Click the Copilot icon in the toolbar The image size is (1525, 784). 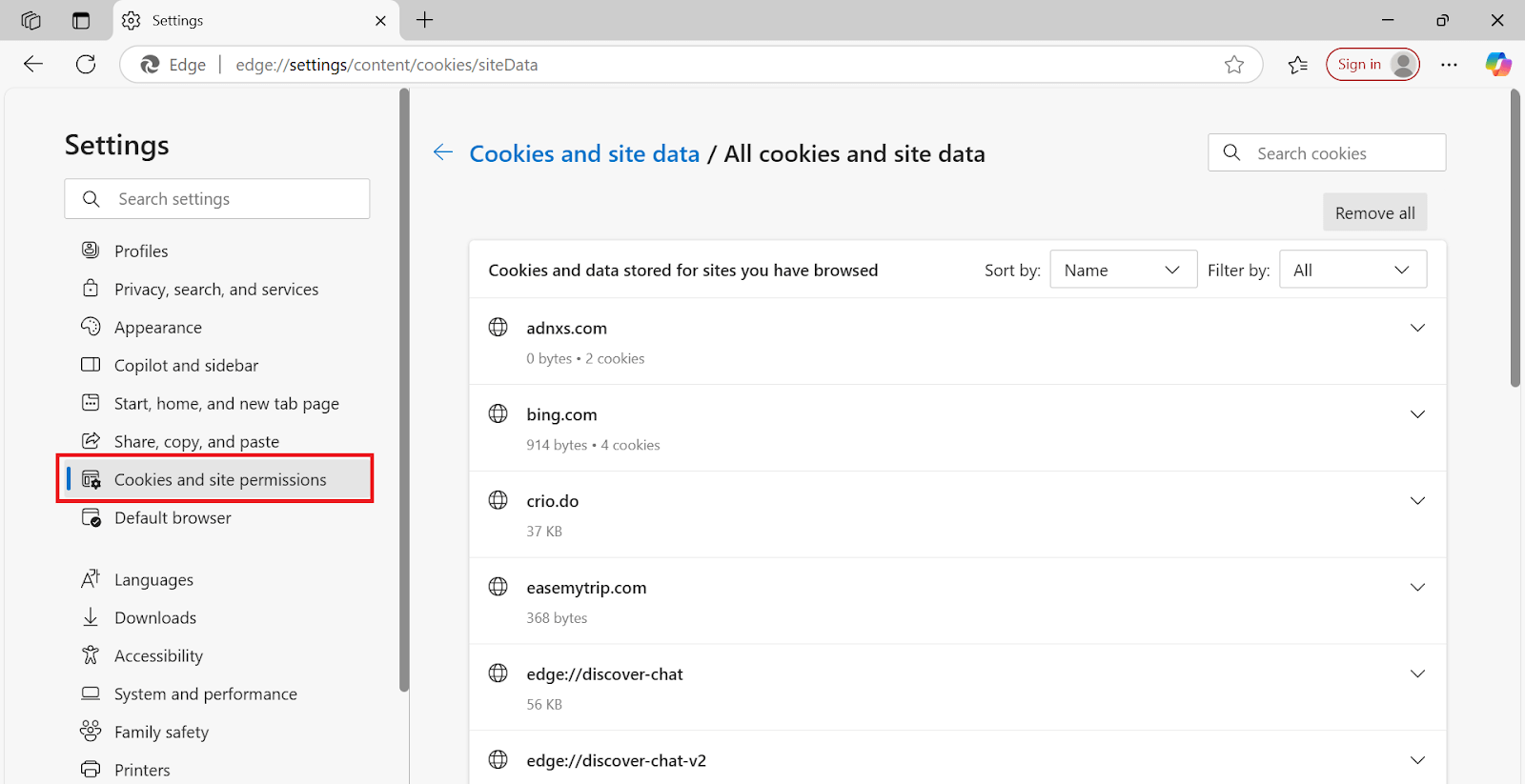pyautogui.click(x=1497, y=64)
